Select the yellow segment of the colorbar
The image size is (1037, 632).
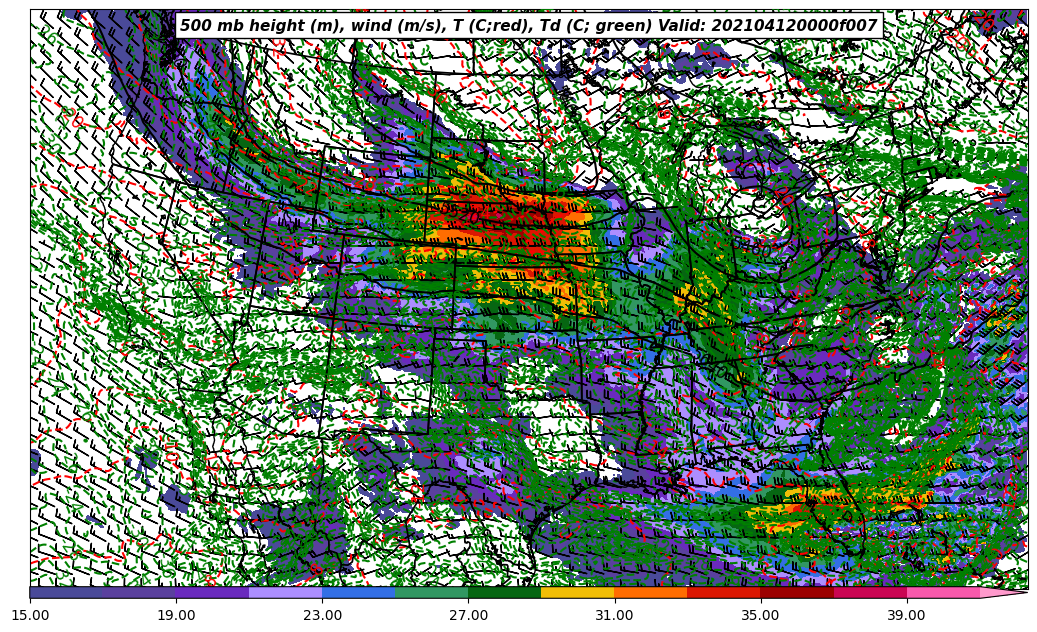[x=577, y=593]
